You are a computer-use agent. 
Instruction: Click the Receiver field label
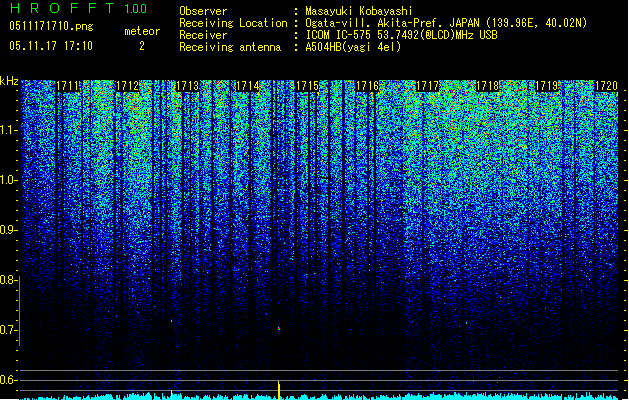pos(203,35)
